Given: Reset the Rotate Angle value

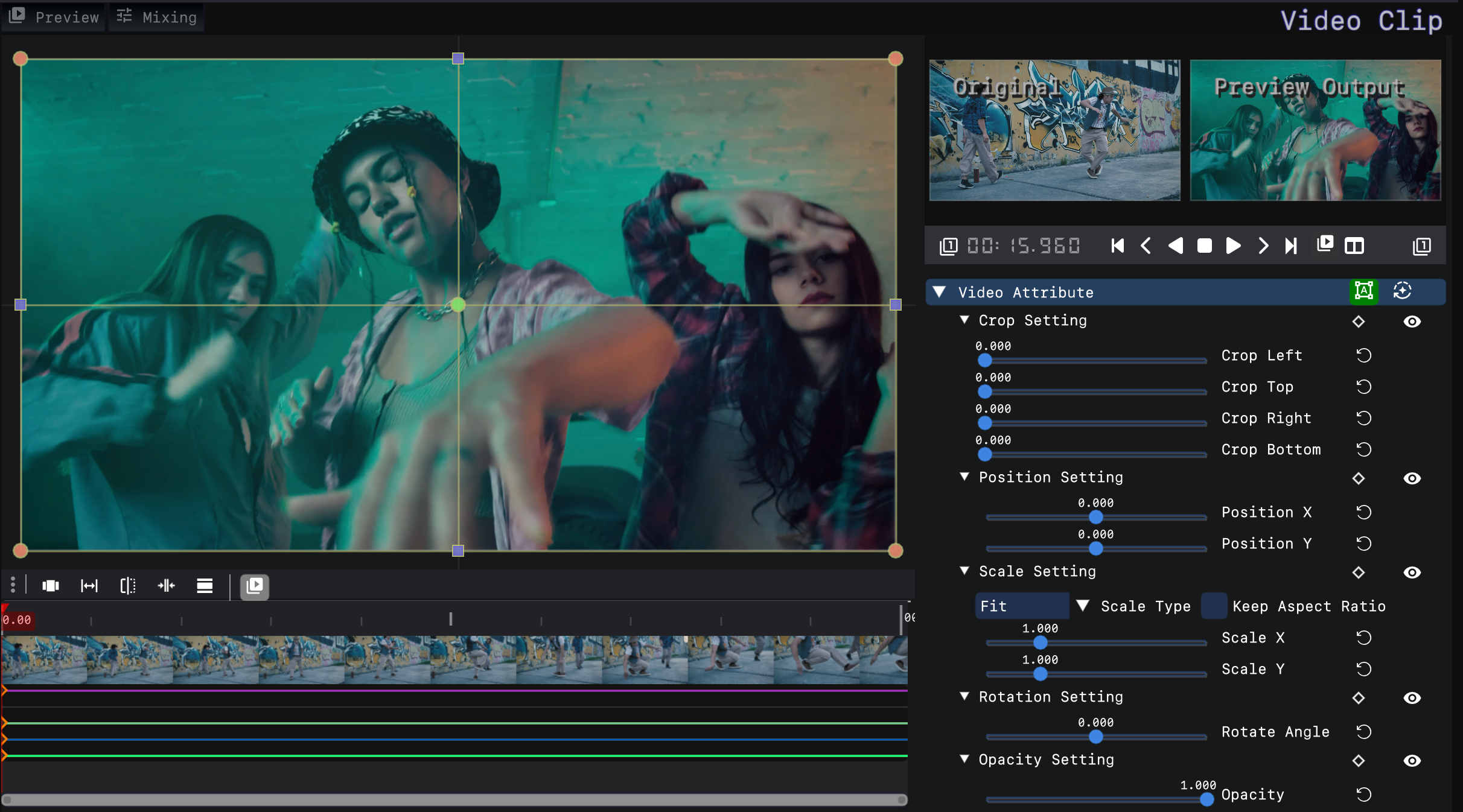Looking at the screenshot, I should pos(1363,732).
